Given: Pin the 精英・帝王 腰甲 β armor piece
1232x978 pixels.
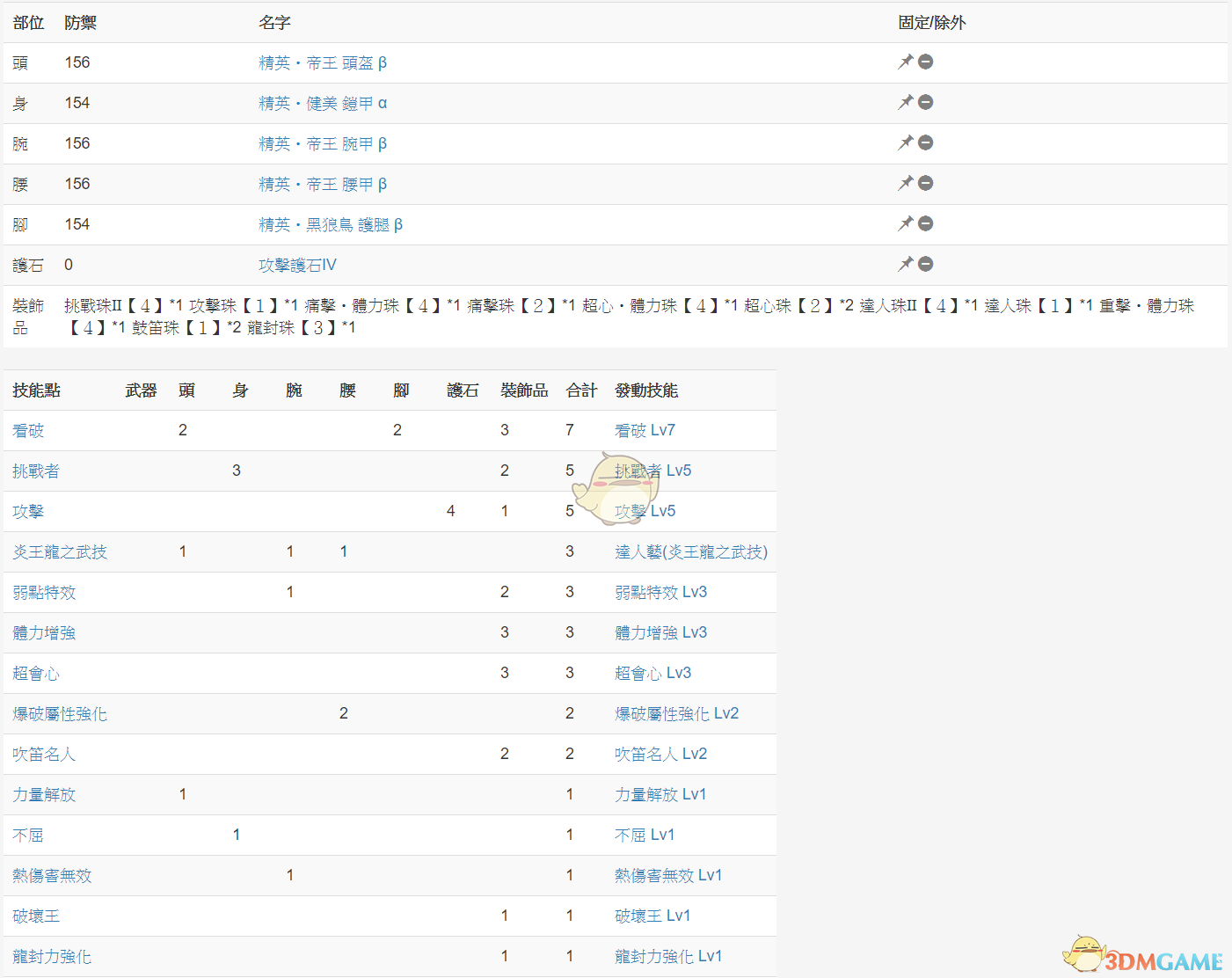Looking at the screenshot, I should click(x=905, y=183).
